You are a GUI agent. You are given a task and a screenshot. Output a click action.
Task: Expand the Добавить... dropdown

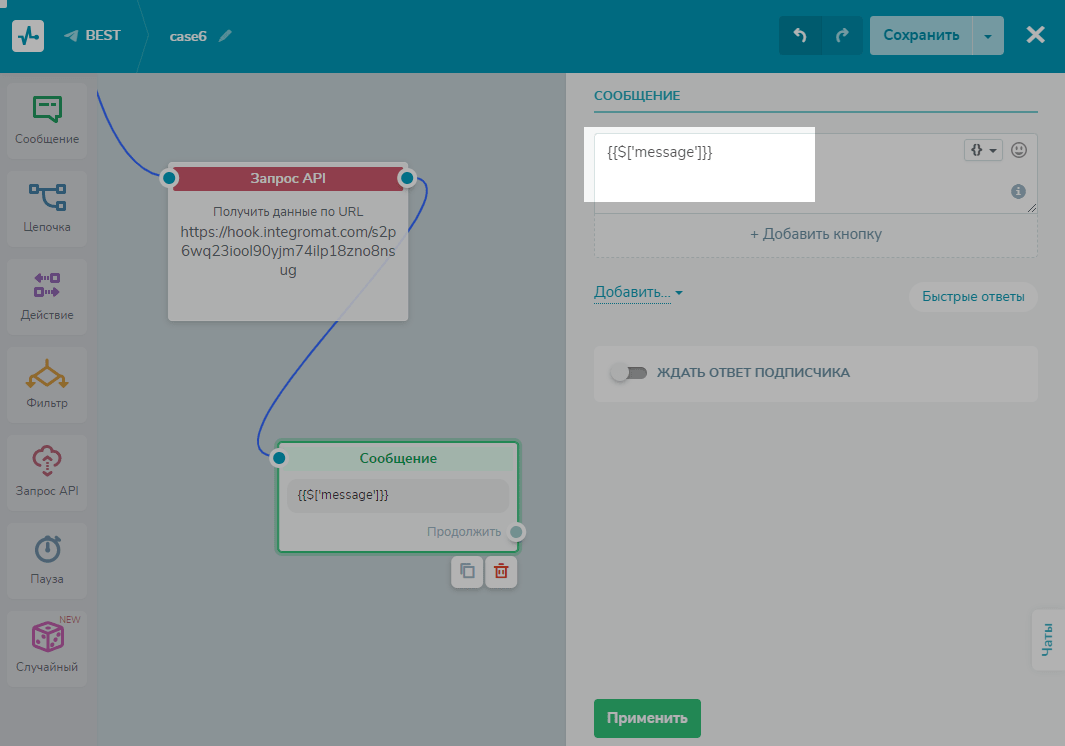[638, 293]
